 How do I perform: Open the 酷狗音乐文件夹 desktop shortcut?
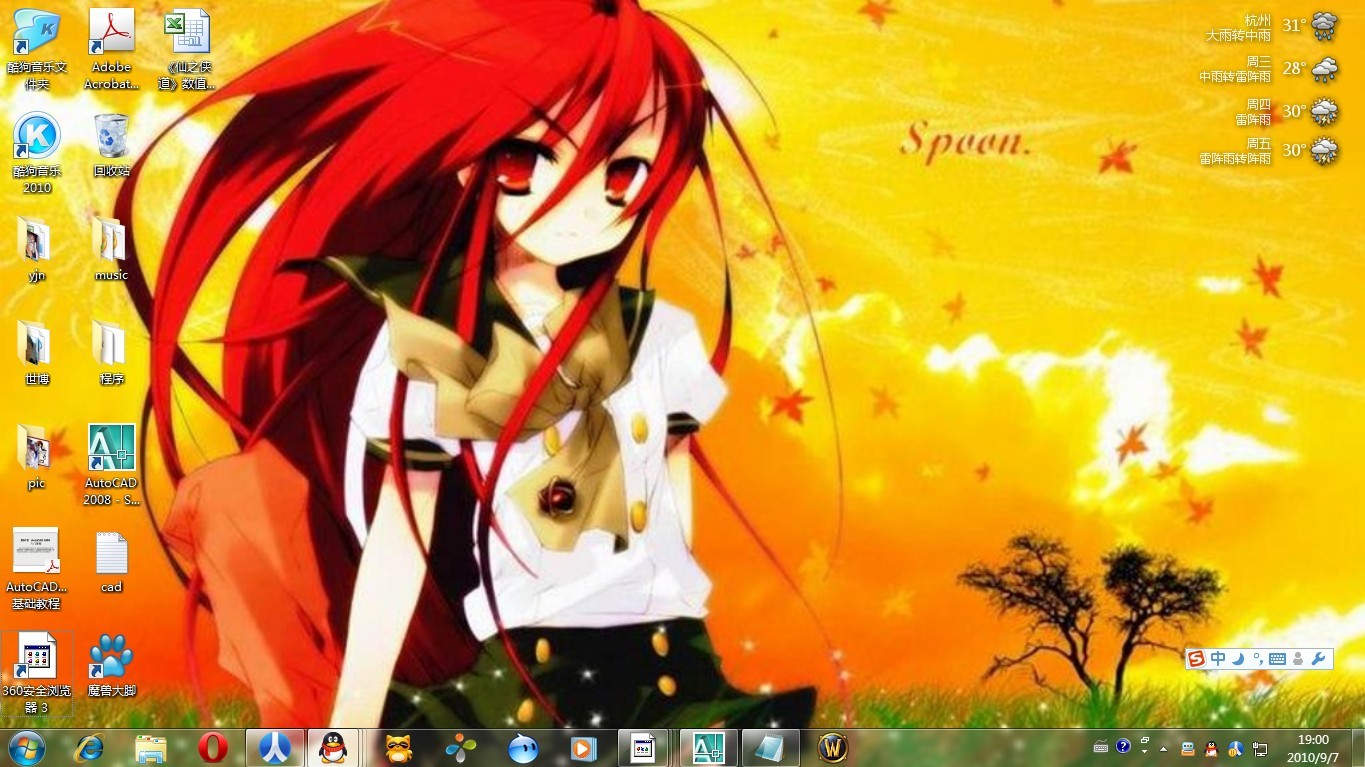point(37,48)
